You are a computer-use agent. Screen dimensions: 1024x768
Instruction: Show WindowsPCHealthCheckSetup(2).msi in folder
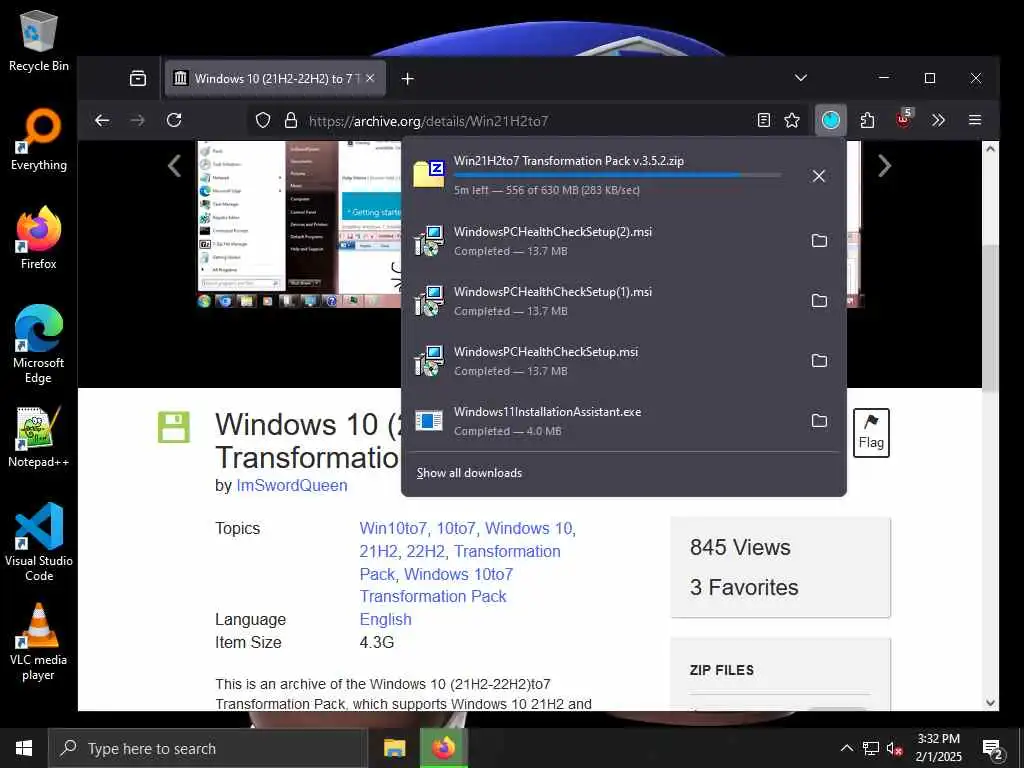(x=819, y=241)
